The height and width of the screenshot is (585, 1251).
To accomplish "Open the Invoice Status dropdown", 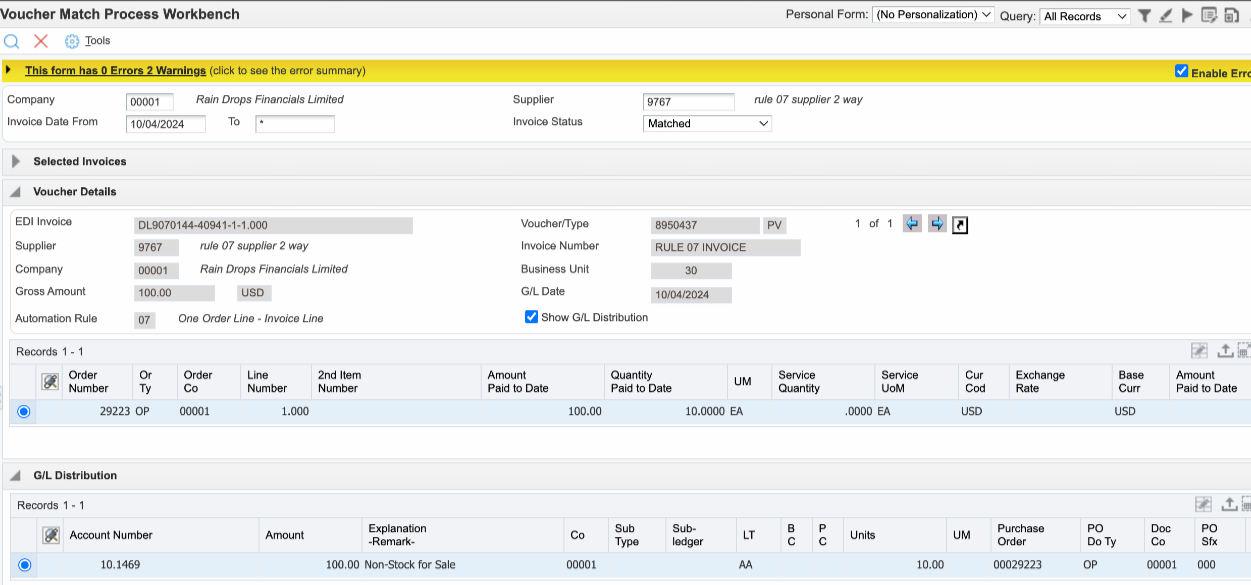I will (x=707, y=123).
